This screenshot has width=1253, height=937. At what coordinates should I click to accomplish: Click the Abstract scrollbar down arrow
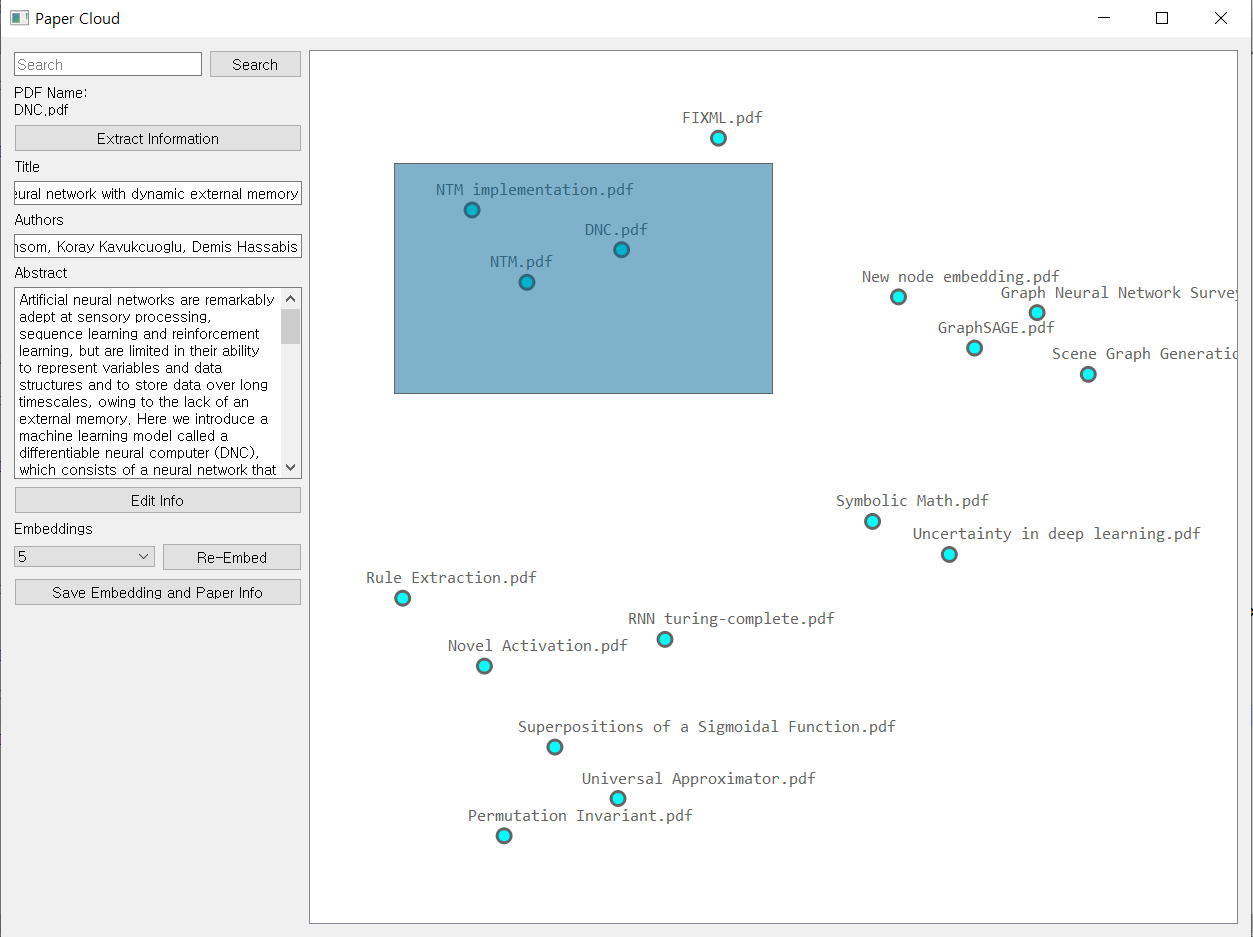(x=291, y=468)
